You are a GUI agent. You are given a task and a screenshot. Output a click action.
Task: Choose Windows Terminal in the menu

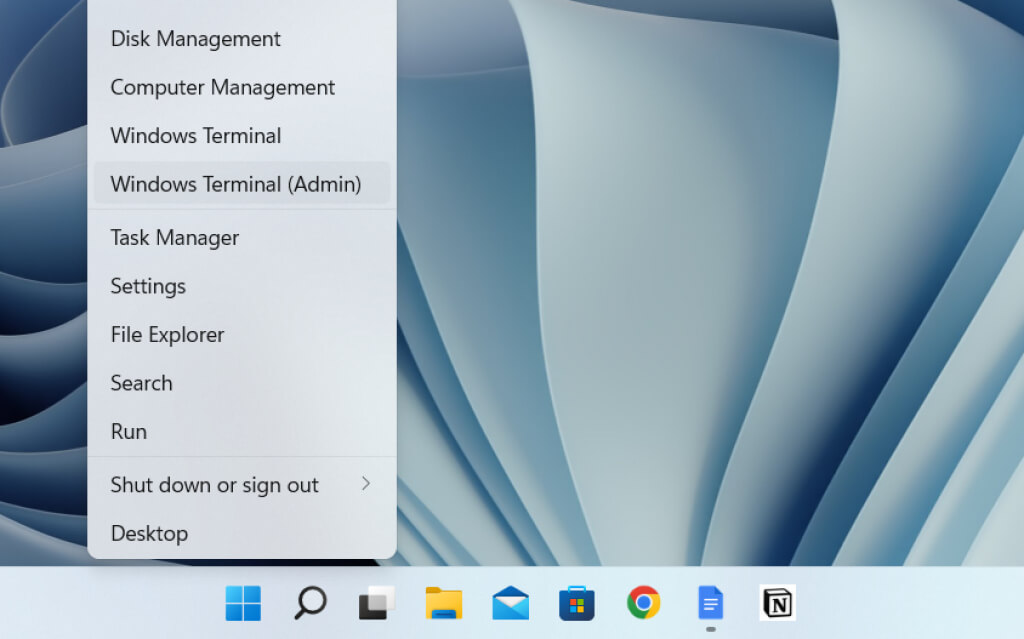[x=242, y=135]
